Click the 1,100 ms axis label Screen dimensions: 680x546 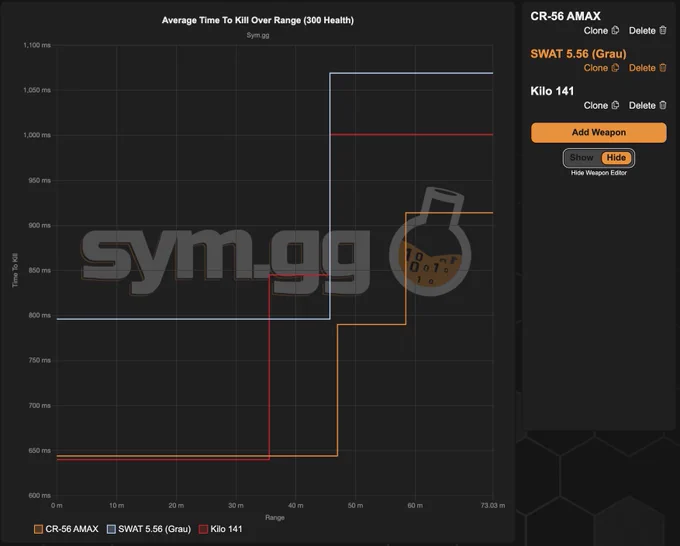37,45
